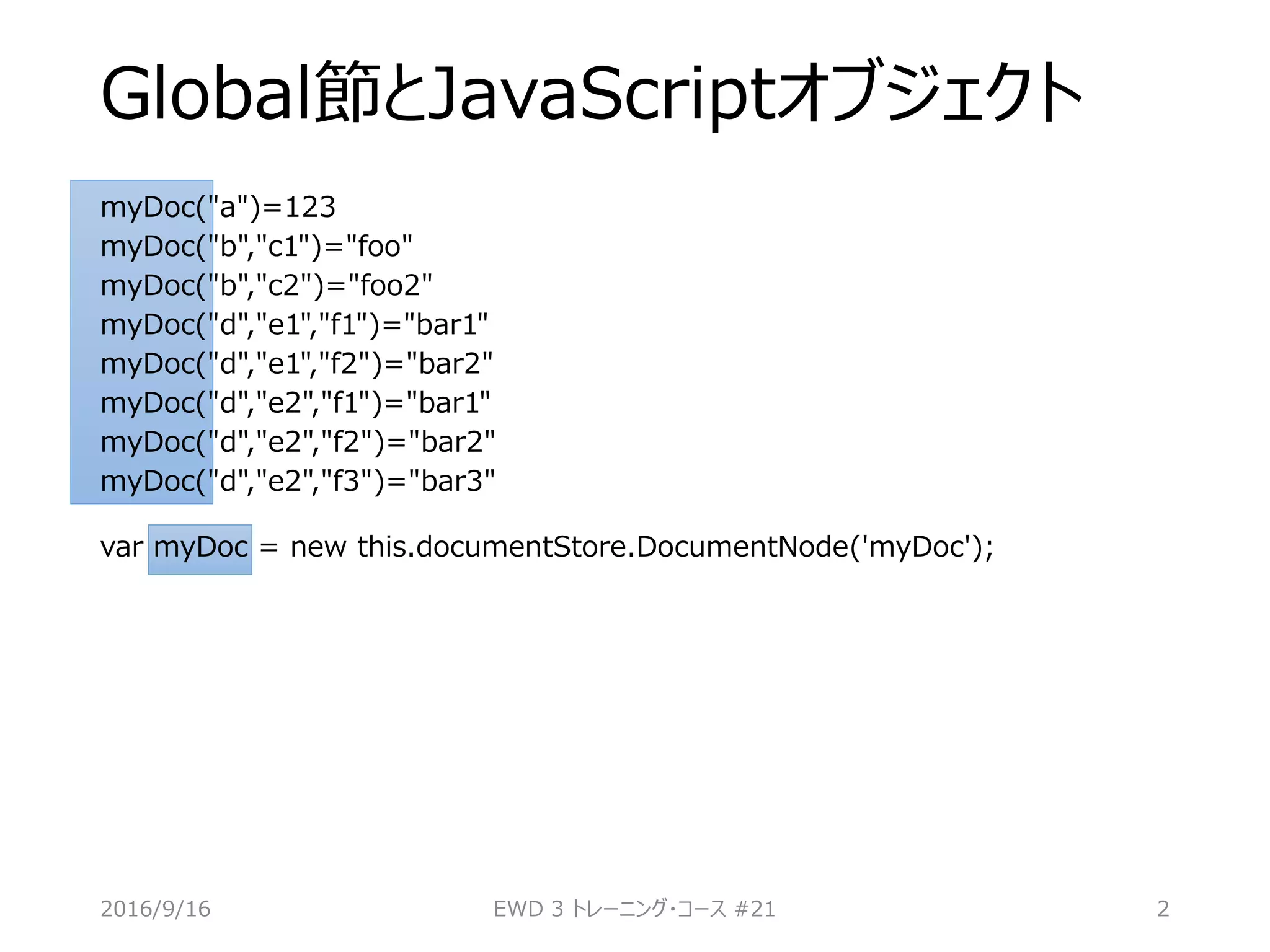Click the slide page number 2
The width and height of the screenshot is (1270, 952).
(x=1163, y=909)
